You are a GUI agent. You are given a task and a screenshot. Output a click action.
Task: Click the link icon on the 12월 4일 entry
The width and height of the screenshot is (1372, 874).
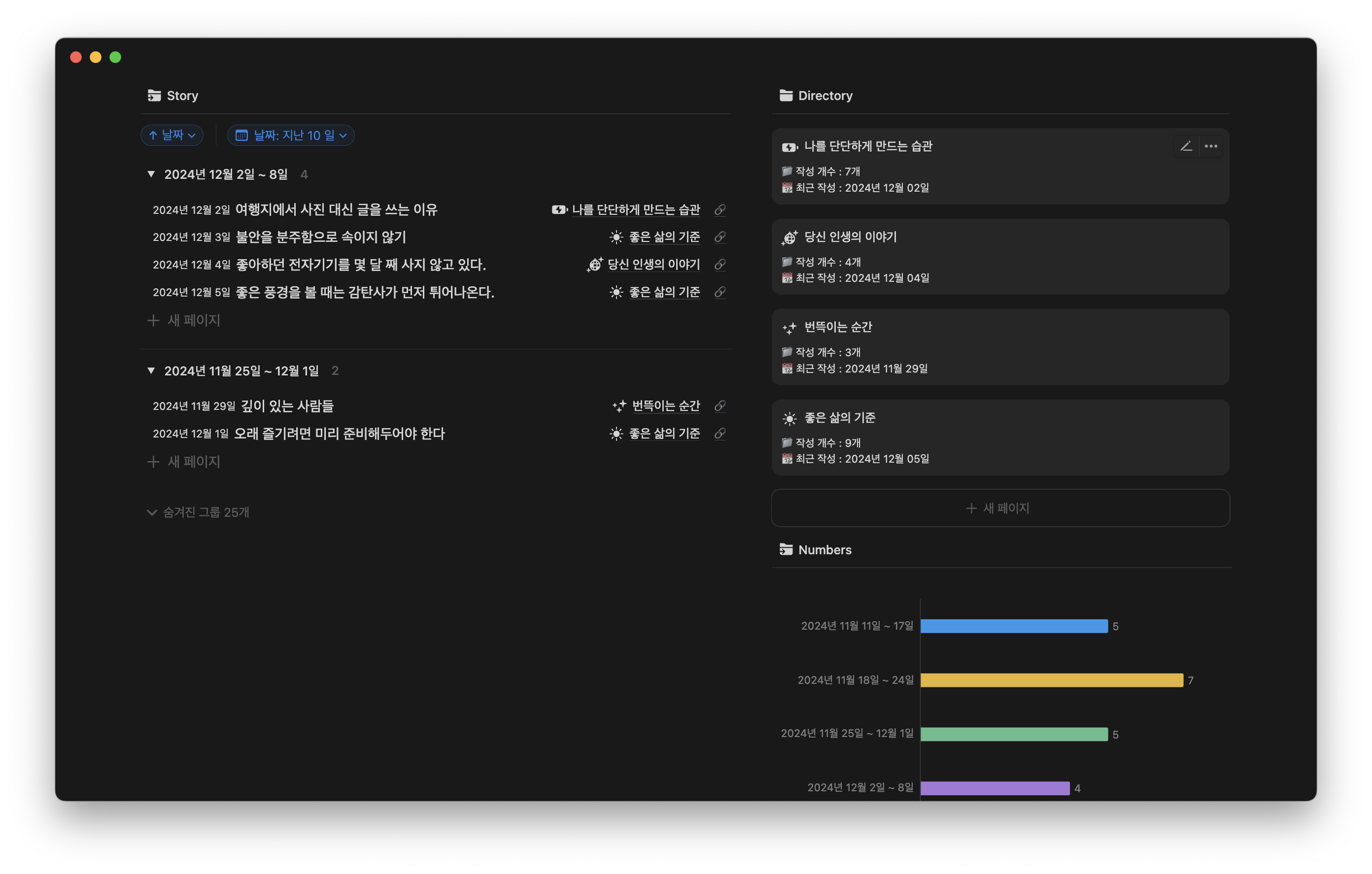720,265
